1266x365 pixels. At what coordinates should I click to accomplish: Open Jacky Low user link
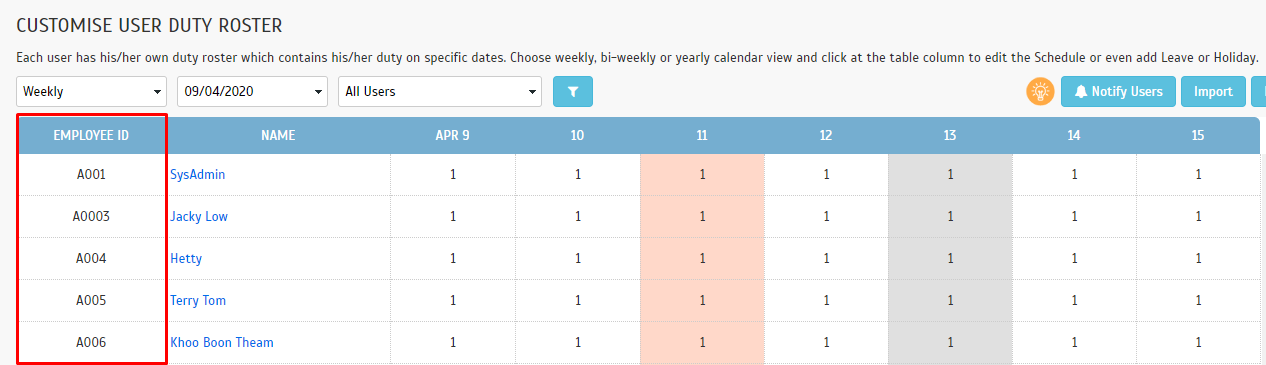[x=199, y=216]
